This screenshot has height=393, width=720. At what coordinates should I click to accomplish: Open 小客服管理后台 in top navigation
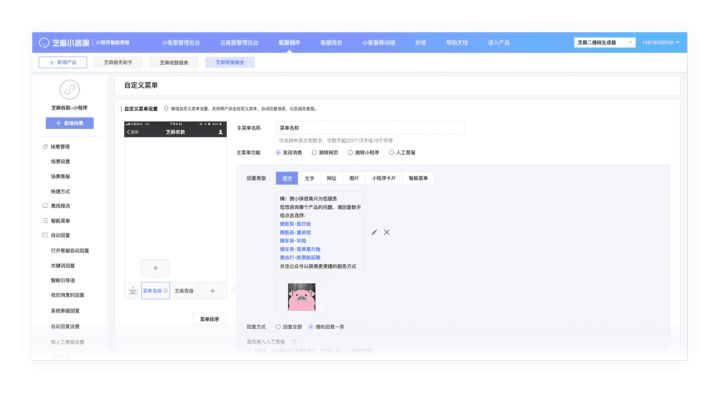coord(181,43)
